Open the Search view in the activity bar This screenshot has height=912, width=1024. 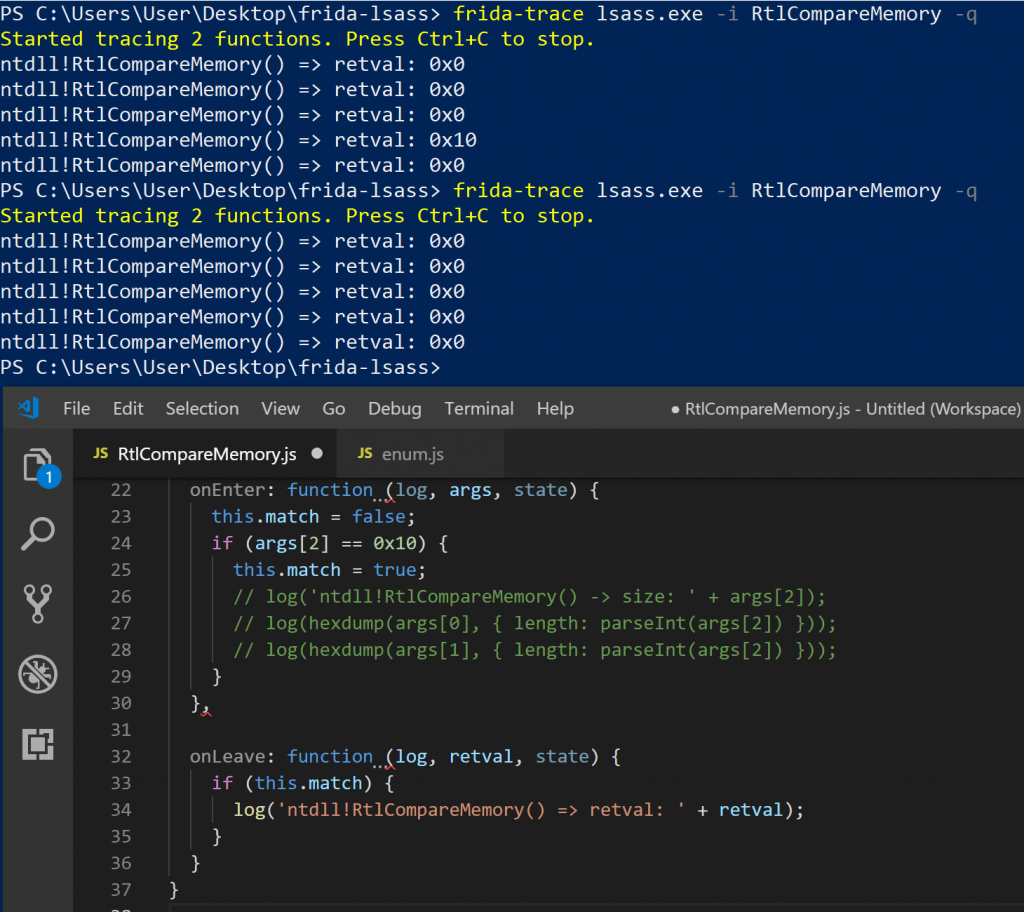pos(37,535)
